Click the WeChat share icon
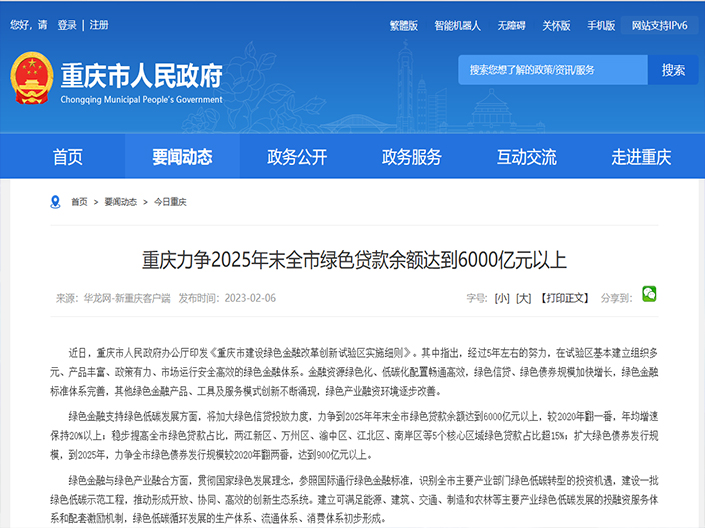The image size is (705, 528). tap(649, 294)
